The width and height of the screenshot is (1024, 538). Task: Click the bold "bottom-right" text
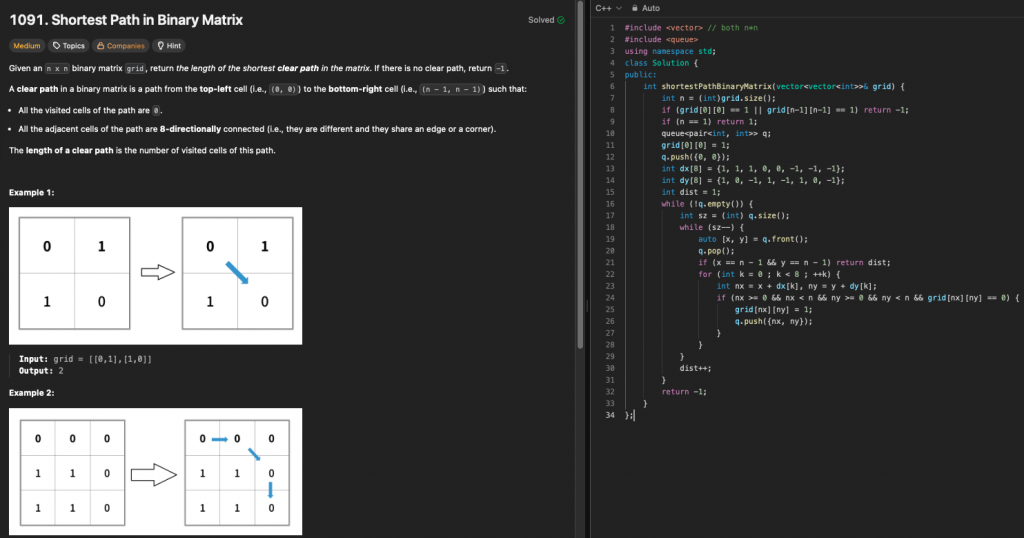353,89
